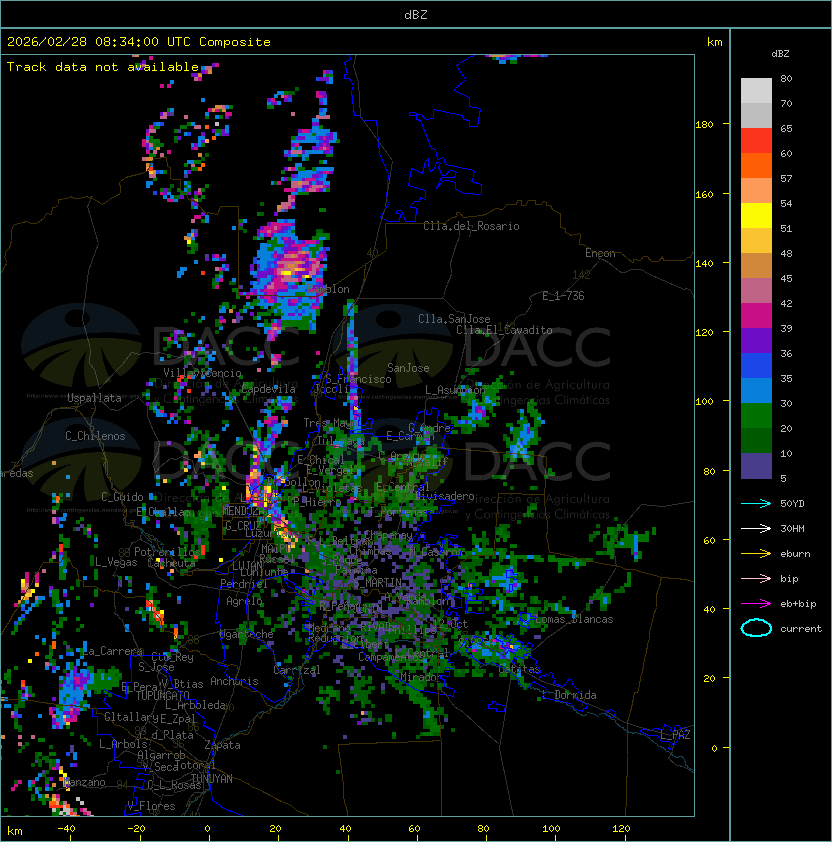Click the 'L_Dormida' map label
This screenshot has width=832, height=842.
pos(569,695)
